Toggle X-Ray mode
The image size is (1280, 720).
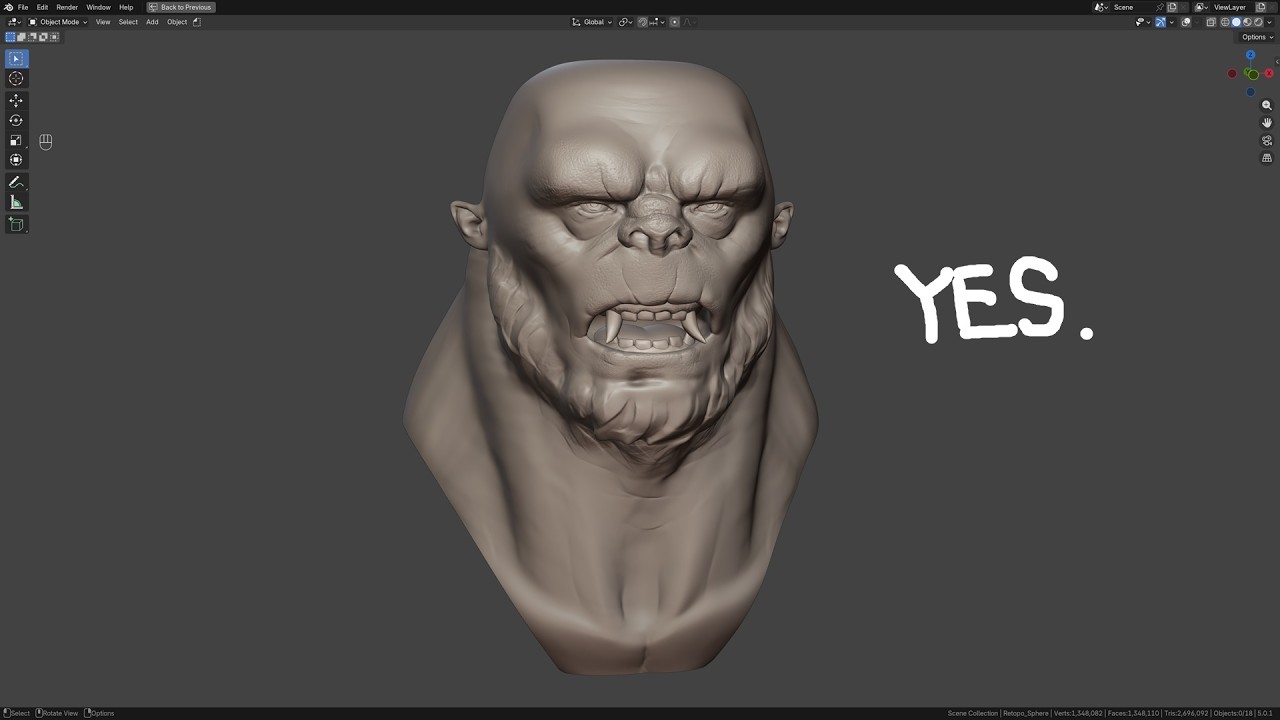click(x=1211, y=22)
